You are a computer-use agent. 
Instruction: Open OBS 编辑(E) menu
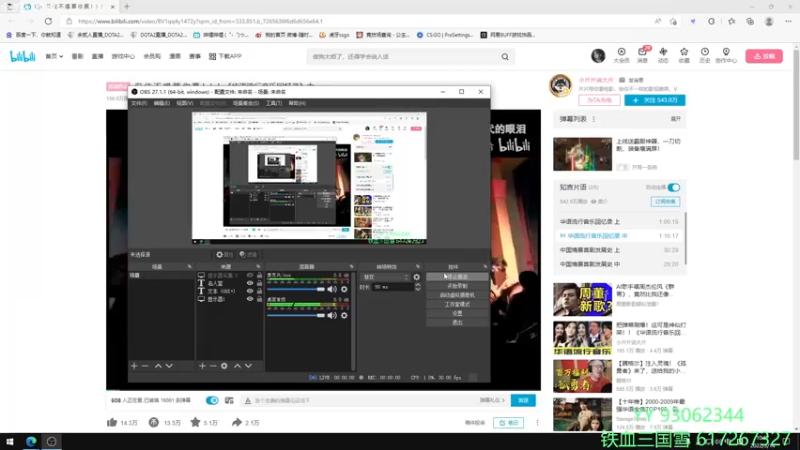(x=162, y=103)
